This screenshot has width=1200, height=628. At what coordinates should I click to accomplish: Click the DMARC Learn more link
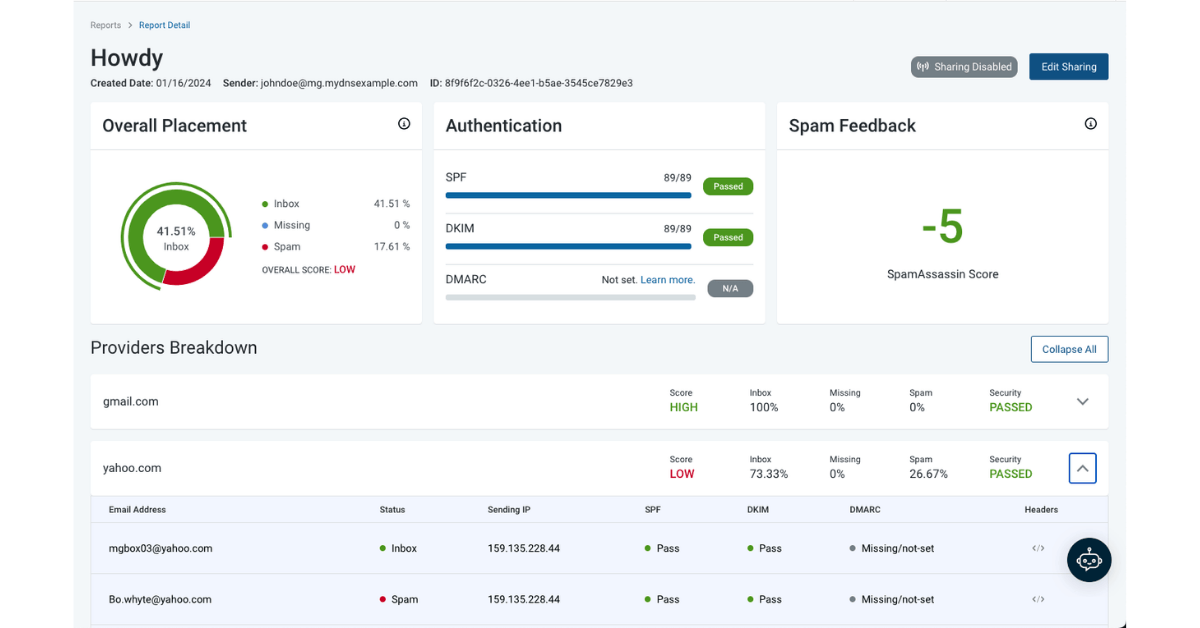click(x=667, y=280)
